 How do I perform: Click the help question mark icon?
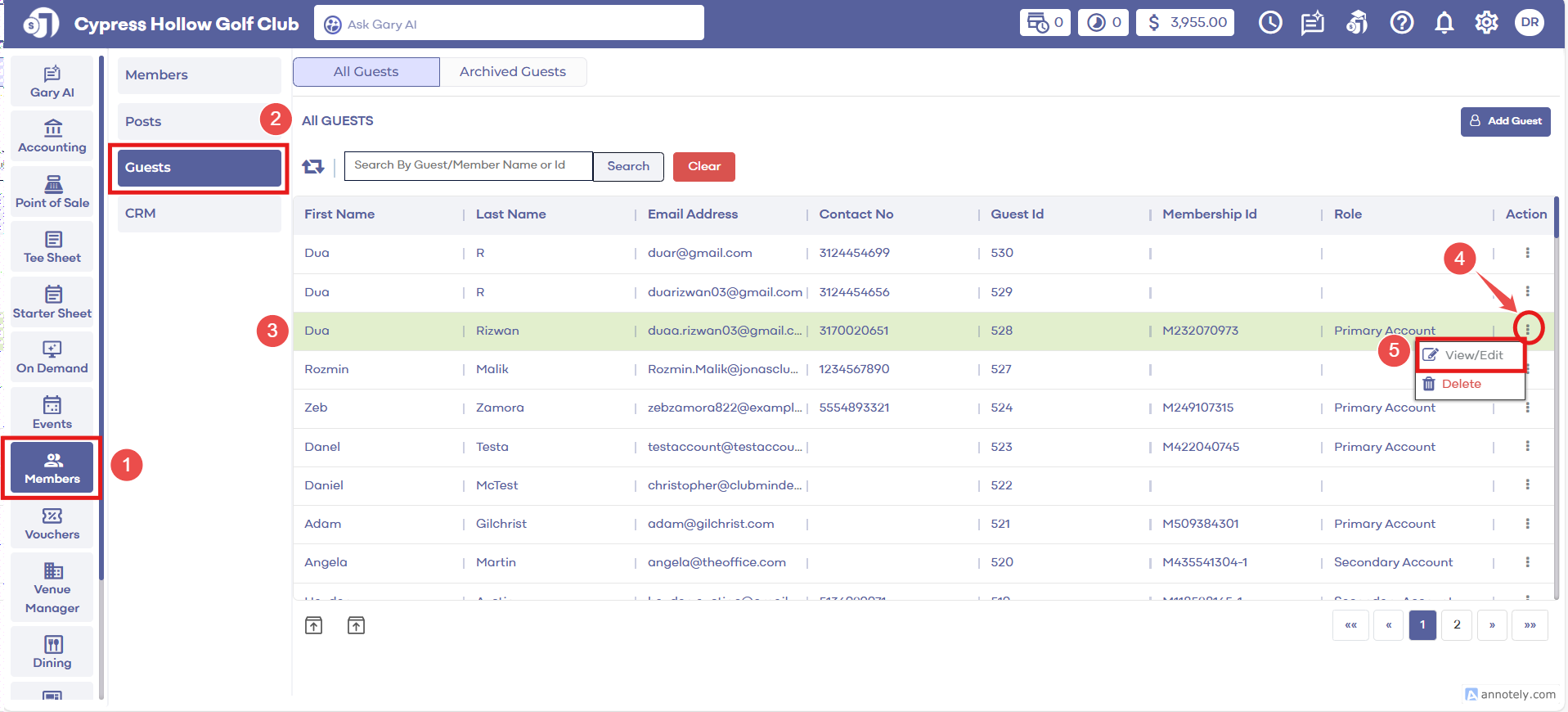click(x=1401, y=23)
